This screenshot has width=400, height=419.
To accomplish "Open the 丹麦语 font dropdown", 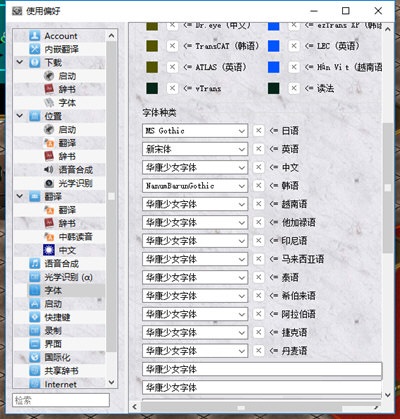I will click(x=195, y=351).
